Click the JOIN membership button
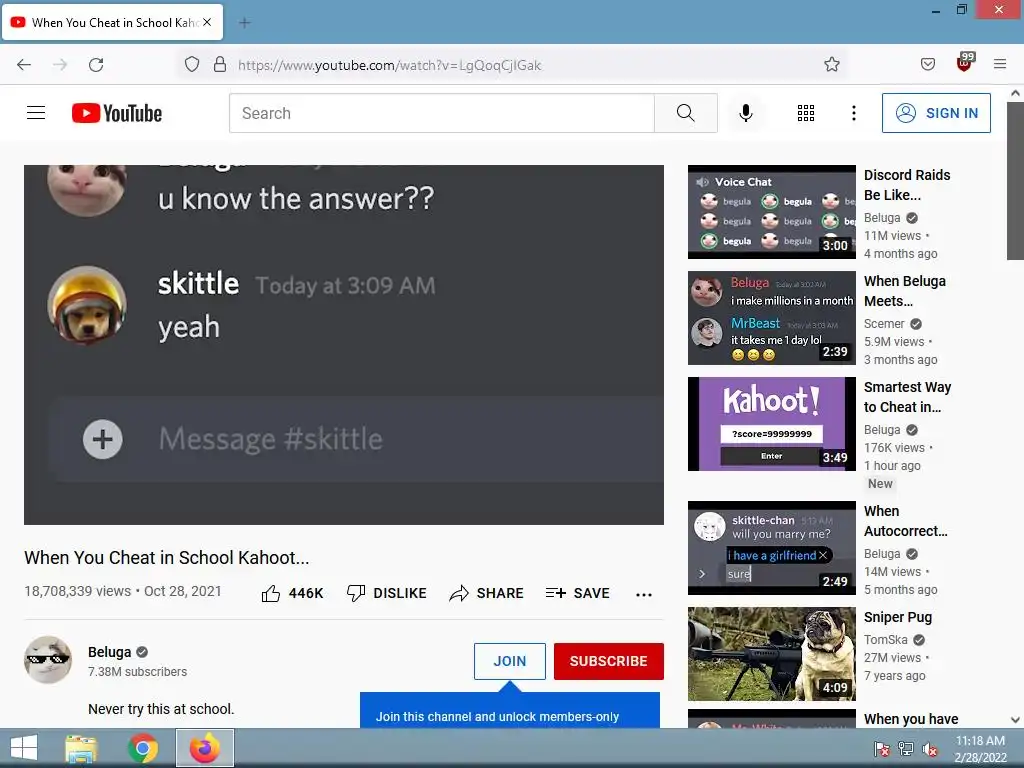The height and width of the screenshot is (768, 1024). (509, 661)
